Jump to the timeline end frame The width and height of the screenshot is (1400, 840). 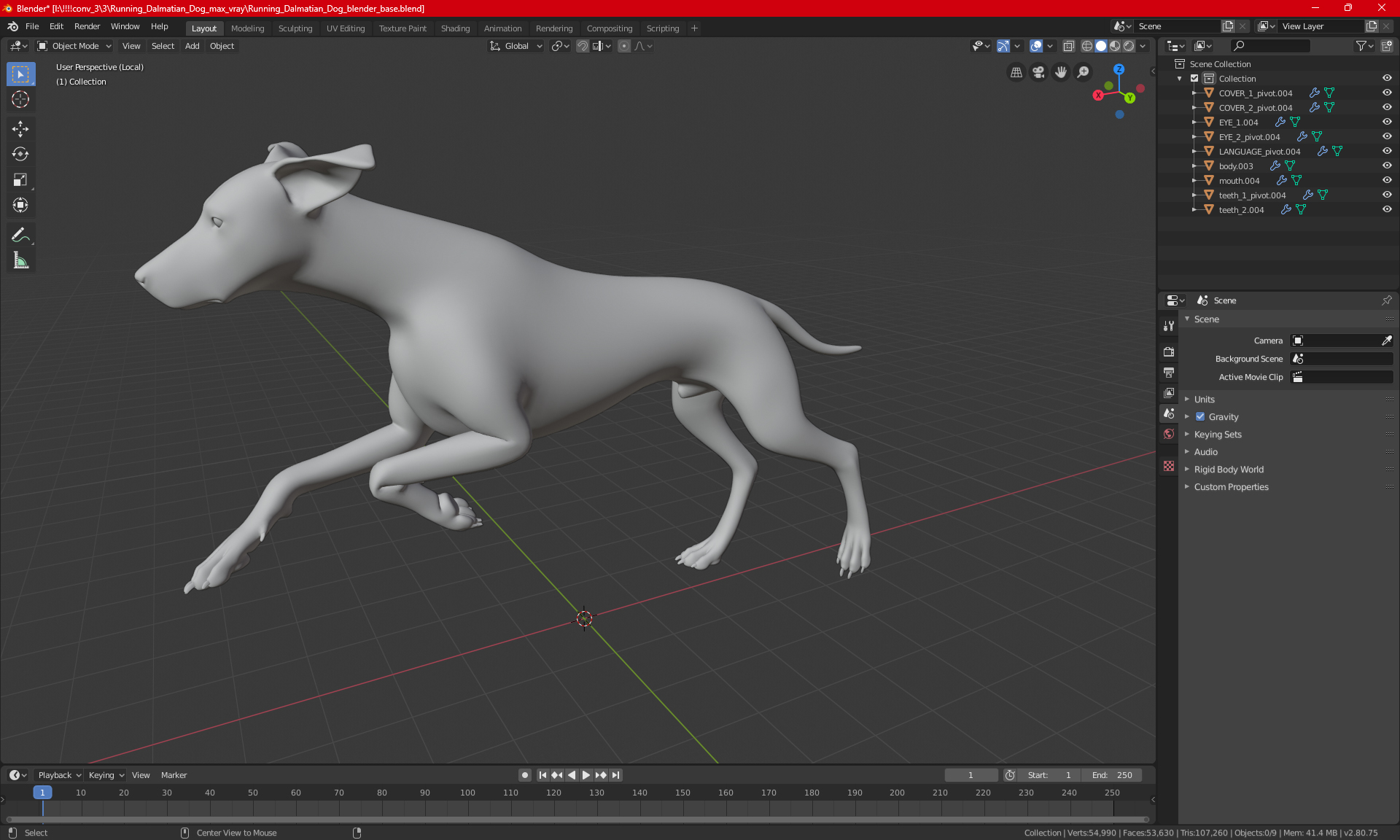click(616, 775)
